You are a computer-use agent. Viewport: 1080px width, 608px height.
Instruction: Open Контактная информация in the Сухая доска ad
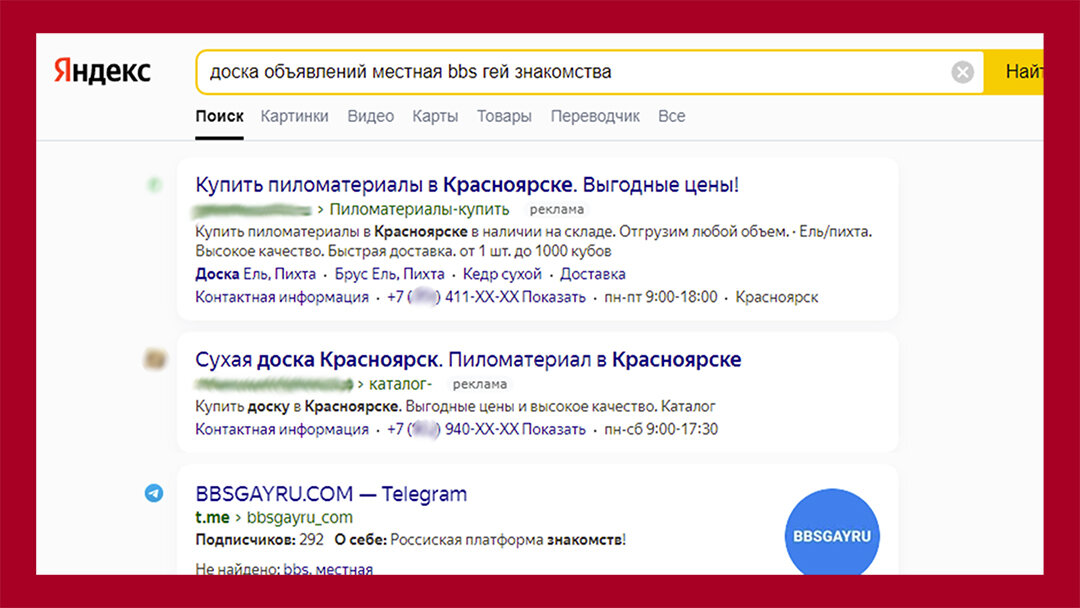(x=282, y=430)
